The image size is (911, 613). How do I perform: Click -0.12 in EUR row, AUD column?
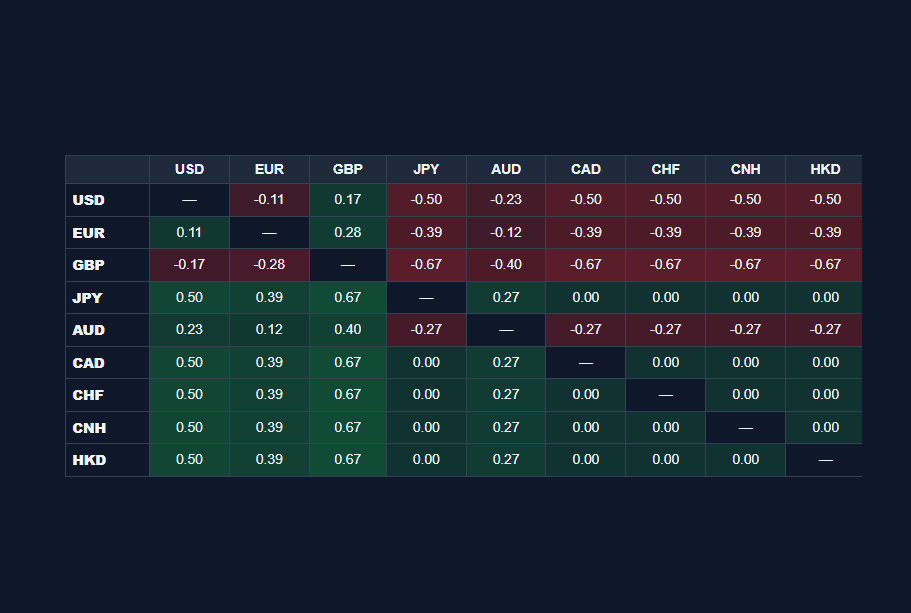coord(505,232)
